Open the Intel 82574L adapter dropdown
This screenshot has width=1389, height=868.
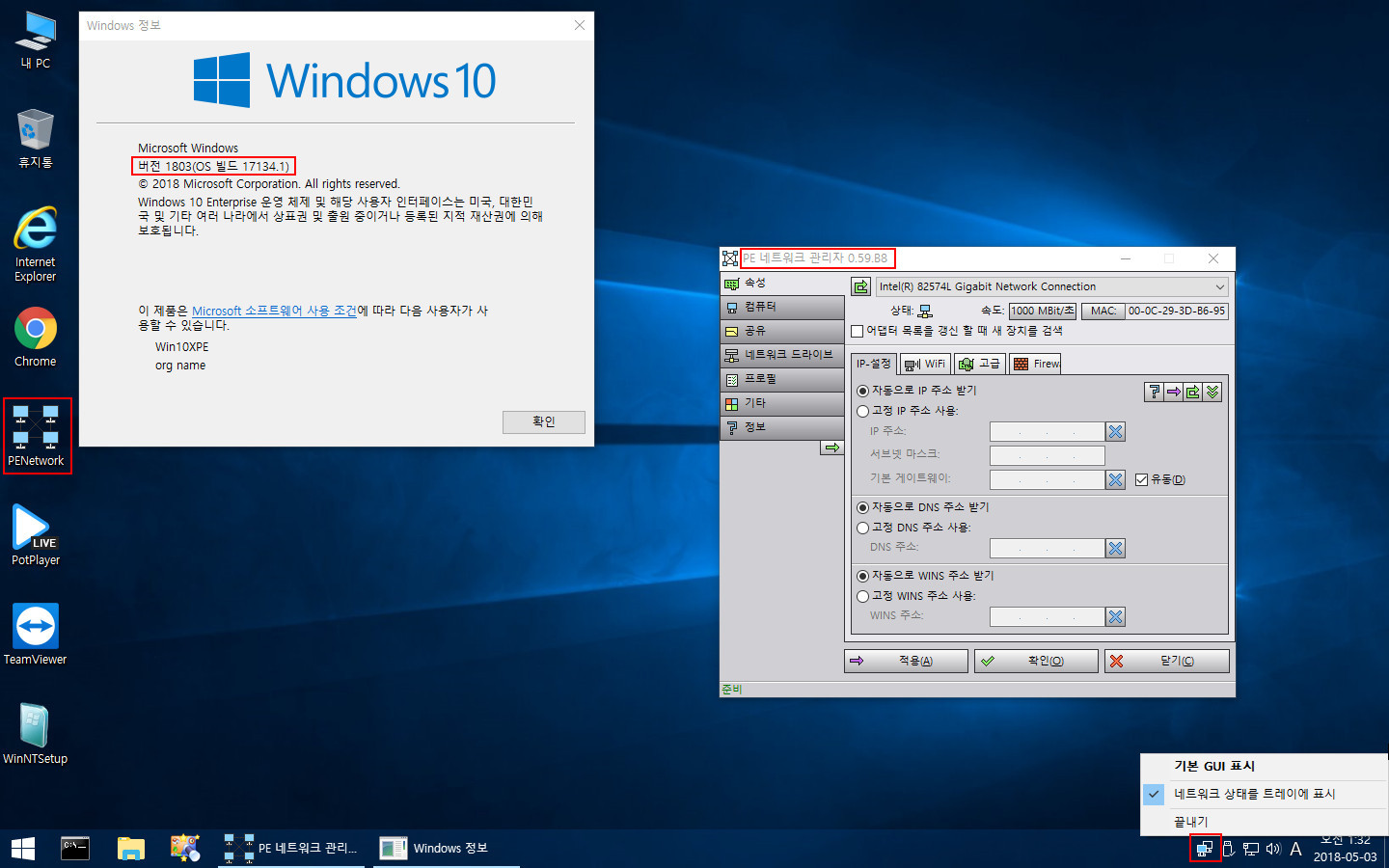[1052, 286]
